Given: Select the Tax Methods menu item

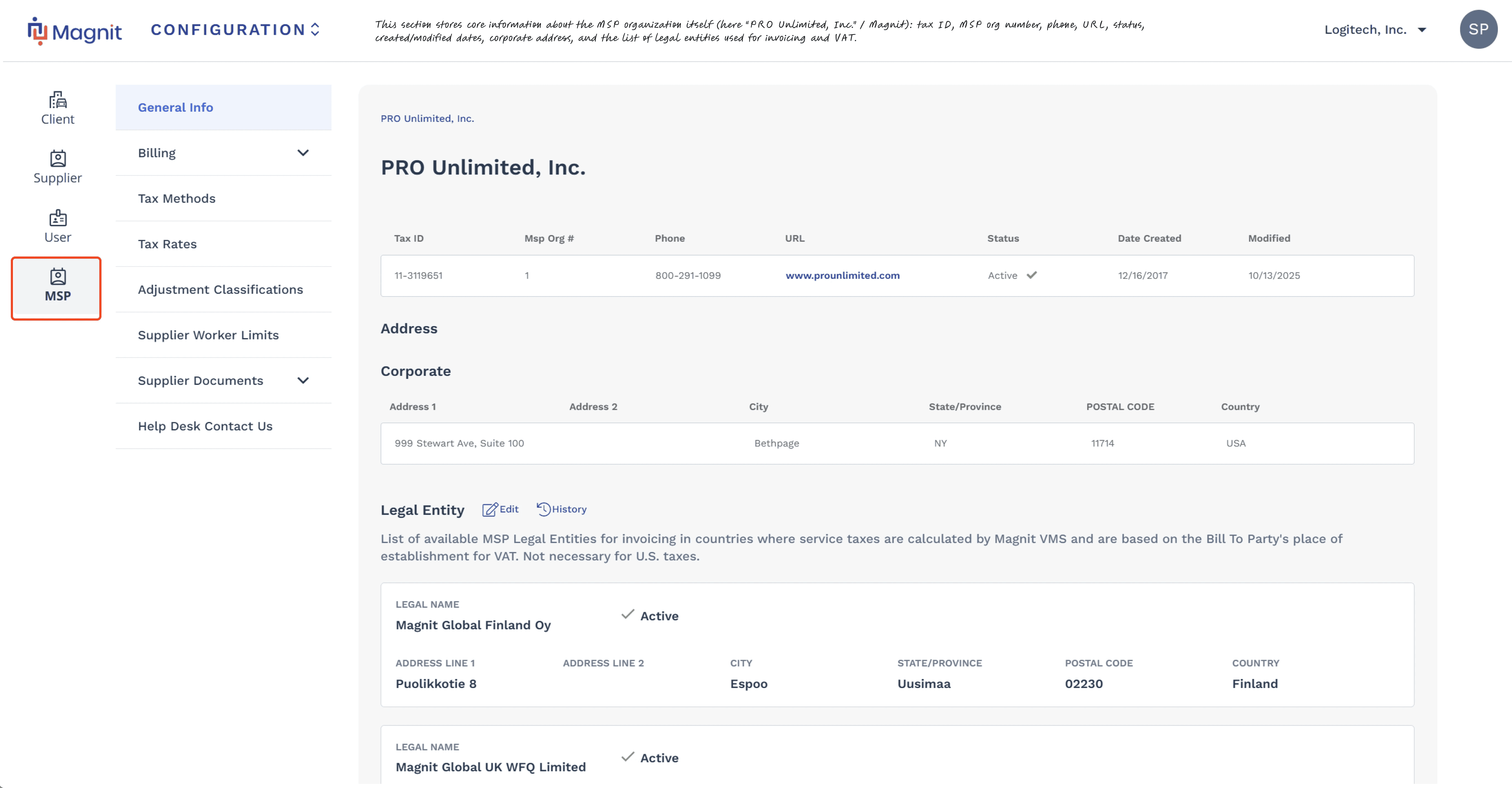Looking at the screenshot, I should tap(177, 198).
